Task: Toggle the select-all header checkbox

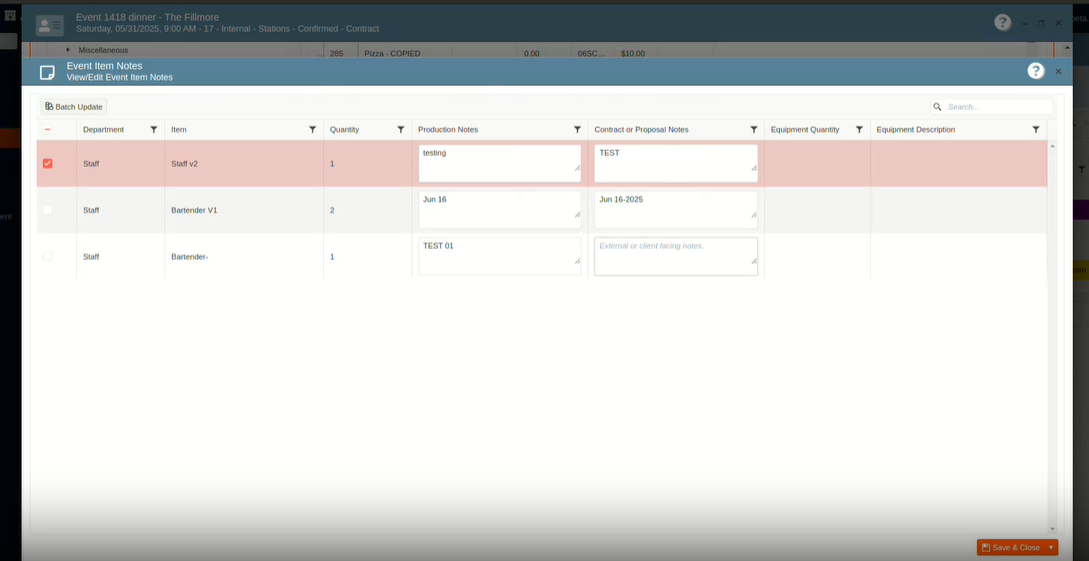Action: point(48,130)
